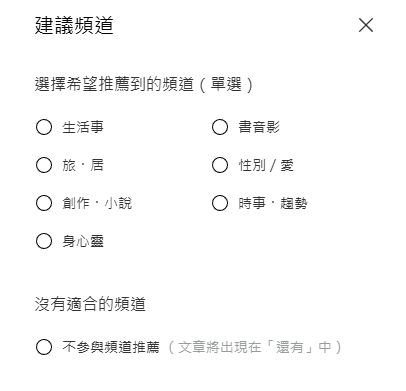Image resolution: width=406 pixels, height=391 pixels.
Task: Click the 身心靈 label text
Action: click(x=83, y=241)
